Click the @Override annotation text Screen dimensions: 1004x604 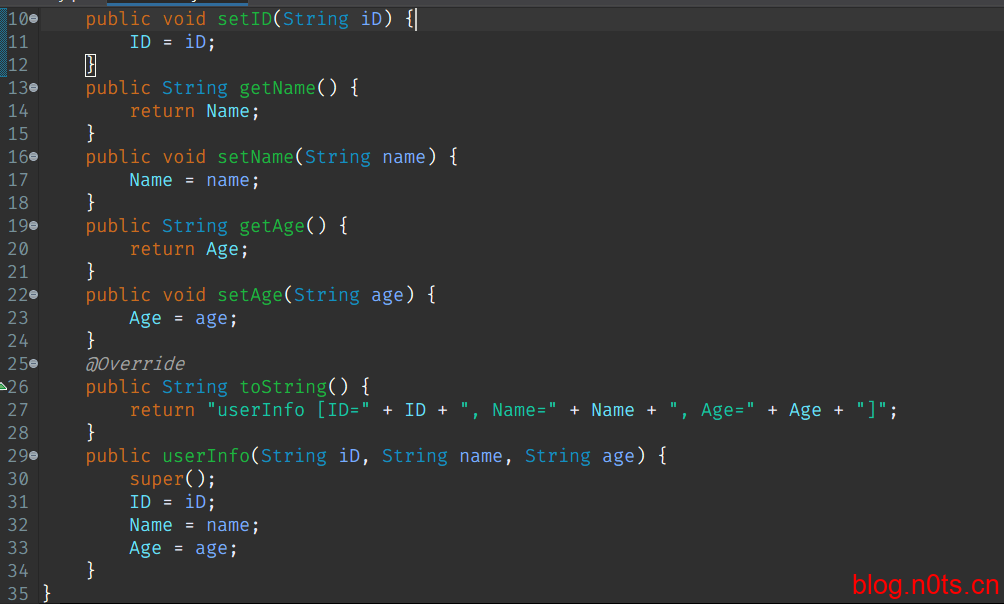coord(135,364)
